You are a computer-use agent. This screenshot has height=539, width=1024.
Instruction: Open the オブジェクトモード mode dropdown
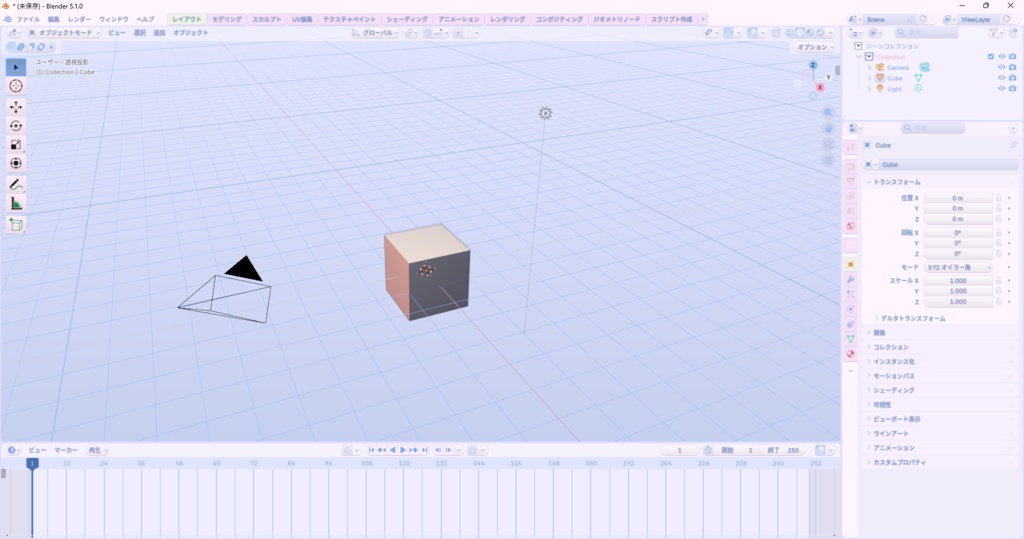[x=64, y=33]
